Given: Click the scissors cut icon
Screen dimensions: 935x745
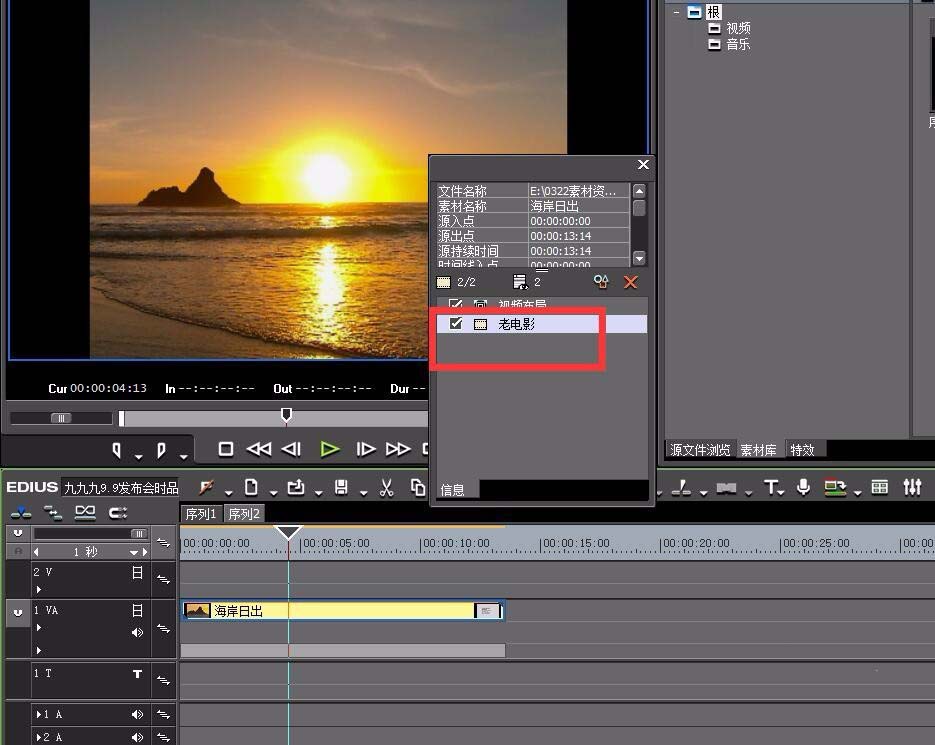Looking at the screenshot, I should point(387,487).
